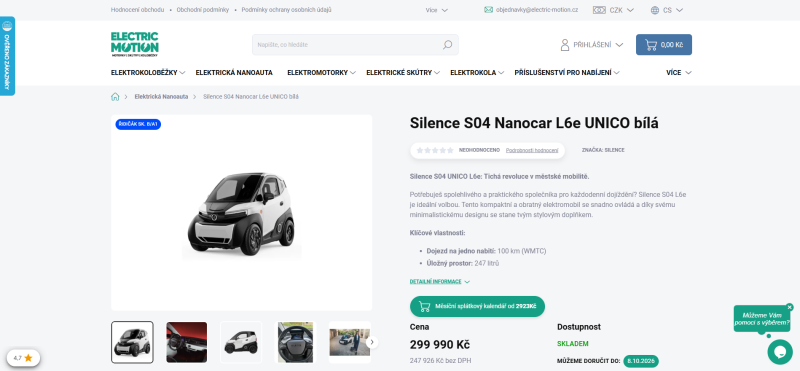Screen dimensions: 800x371
Task: Click the Značka: Silence brand link
Action: (x=603, y=150)
